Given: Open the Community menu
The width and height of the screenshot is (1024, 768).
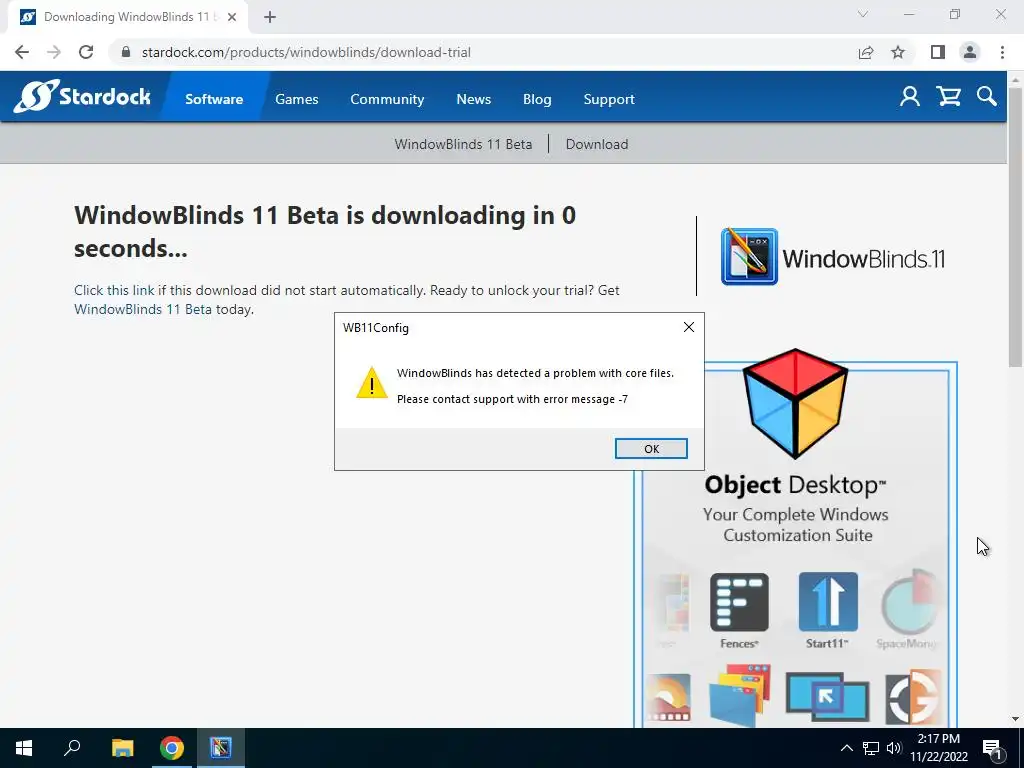Looking at the screenshot, I should coord(387,99).
